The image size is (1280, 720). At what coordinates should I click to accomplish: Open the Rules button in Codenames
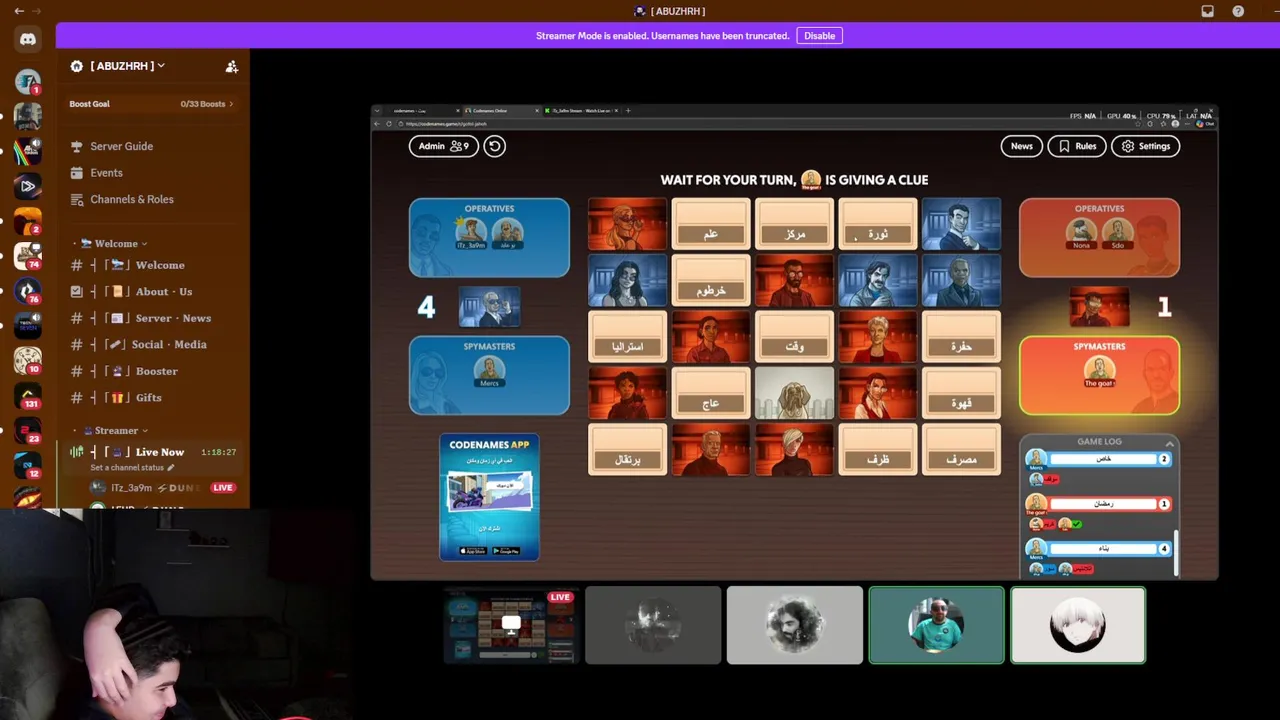(1077, 146)
